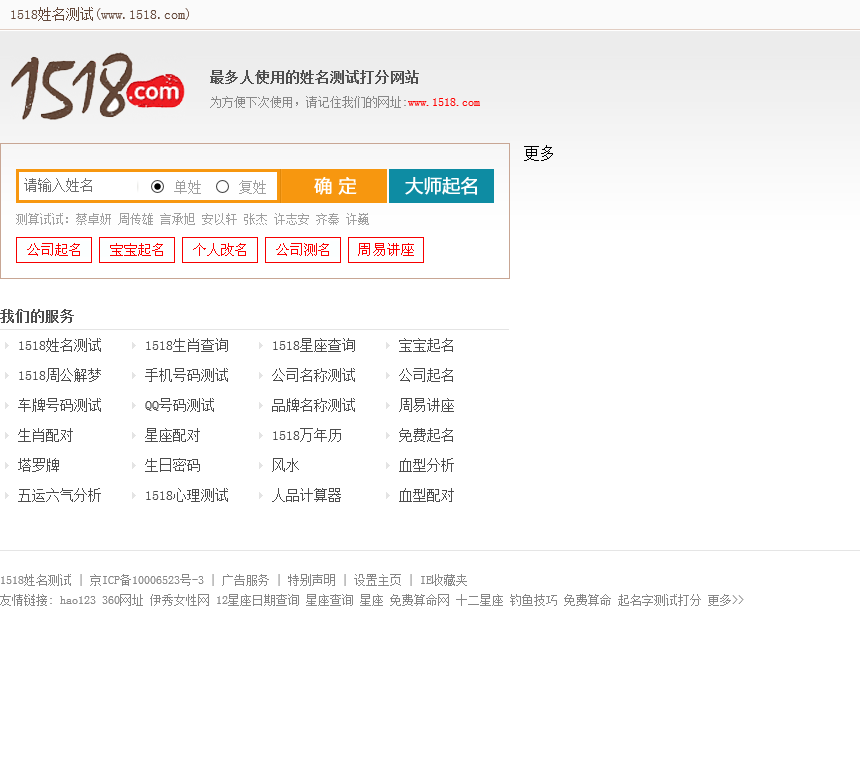Viewport: 860px width, 782px height.
Task: Open friendly link 免费算命网
Action: (420, 600)
